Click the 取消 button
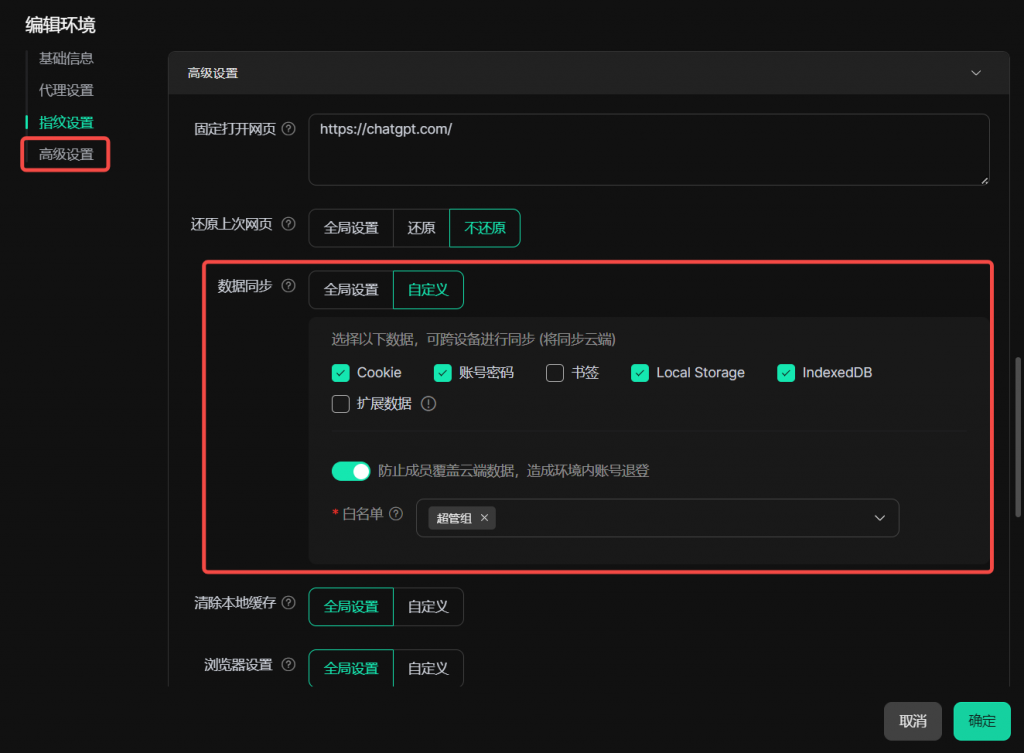The height and width of the screenshot is (753, 1024). 912,721
